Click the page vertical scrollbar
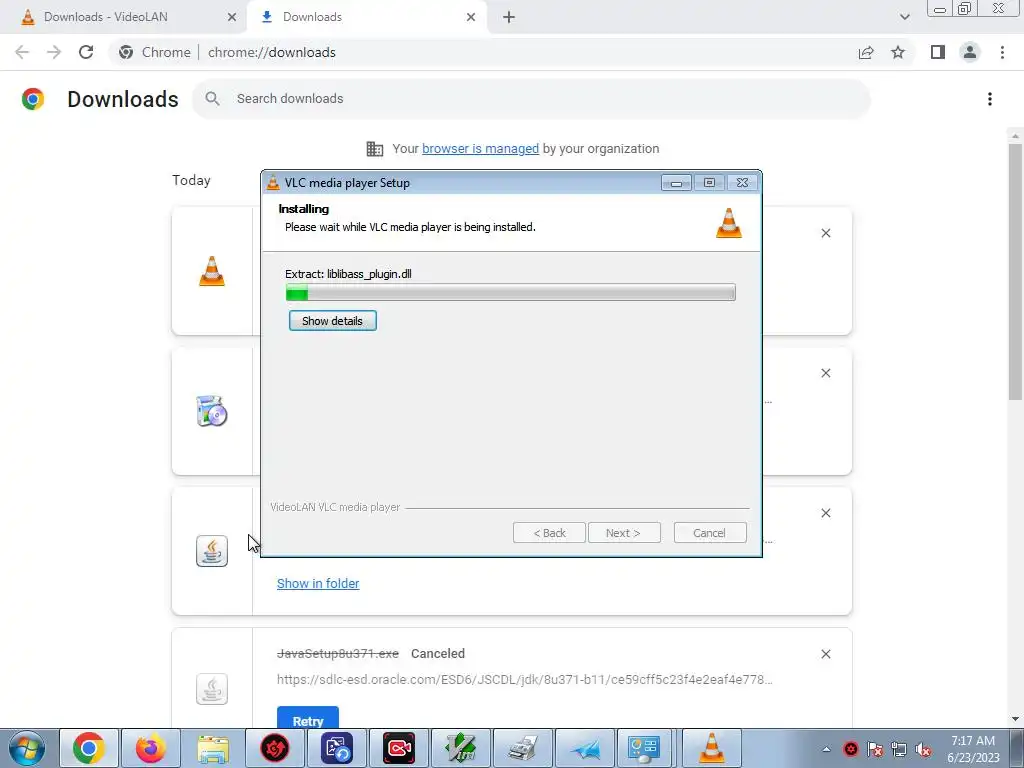Screen dimensions: 1024x768 pyautogui.click(x=1015, y=271)
